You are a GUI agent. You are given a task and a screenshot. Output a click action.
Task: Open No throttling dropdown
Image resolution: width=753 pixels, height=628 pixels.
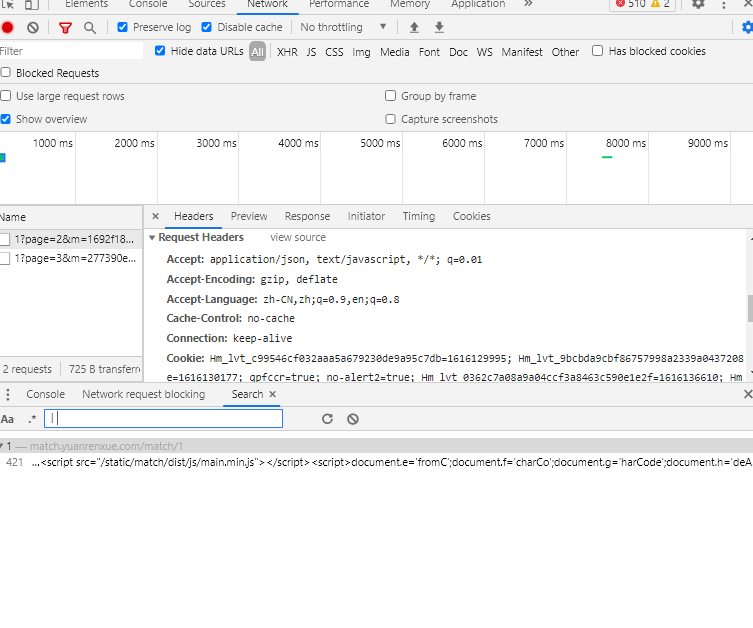[x=343, y=27]
